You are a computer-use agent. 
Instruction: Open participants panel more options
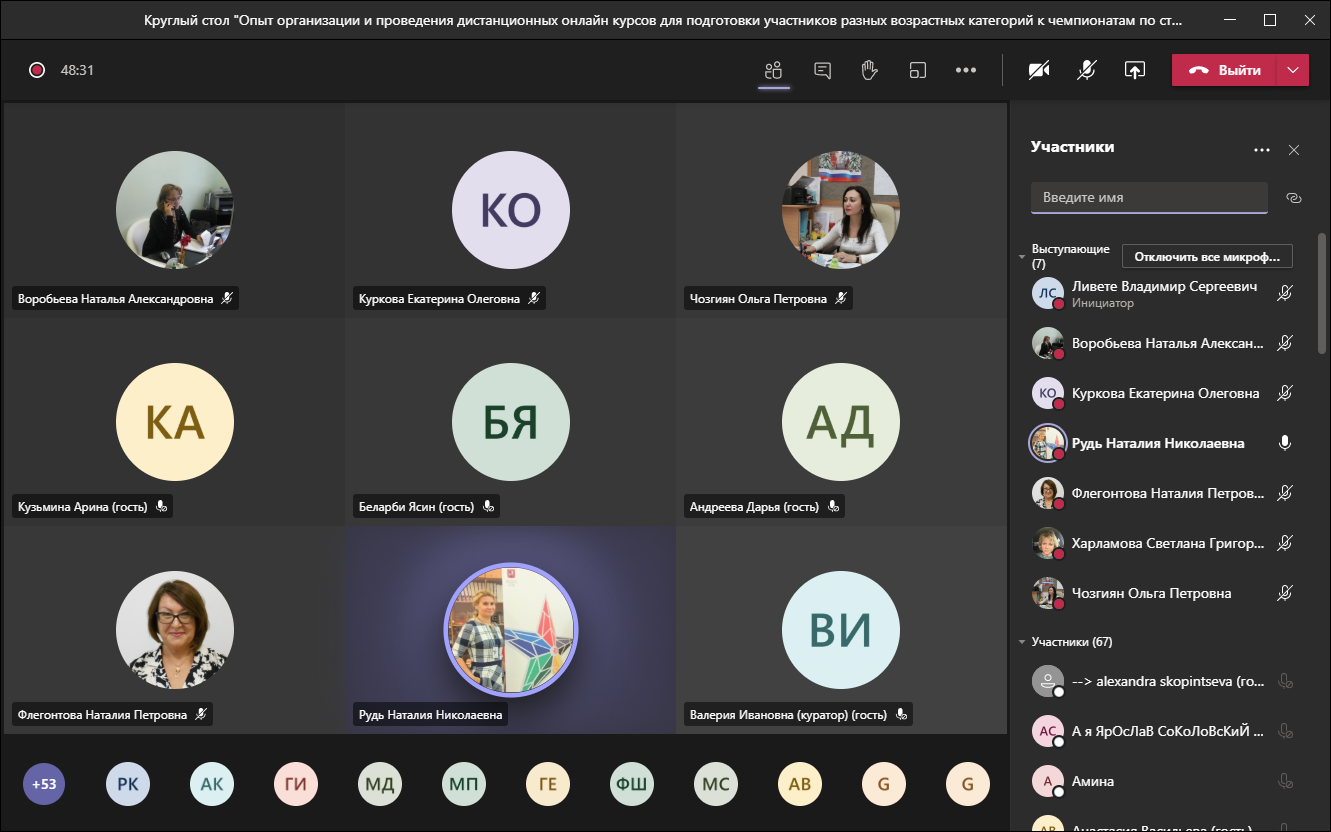(x=1262, y=150)
